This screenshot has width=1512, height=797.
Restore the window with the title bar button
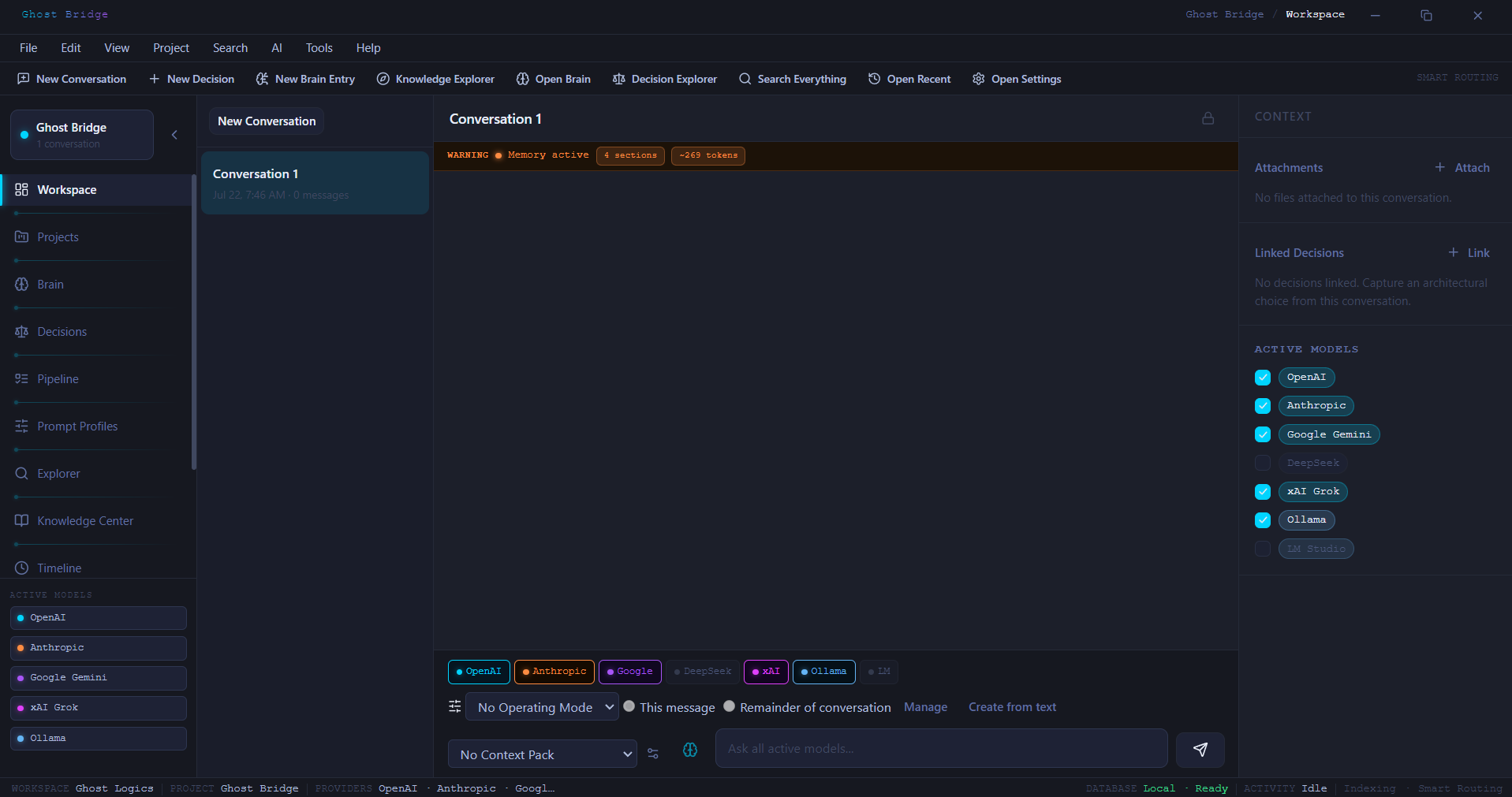point(1426,15)
